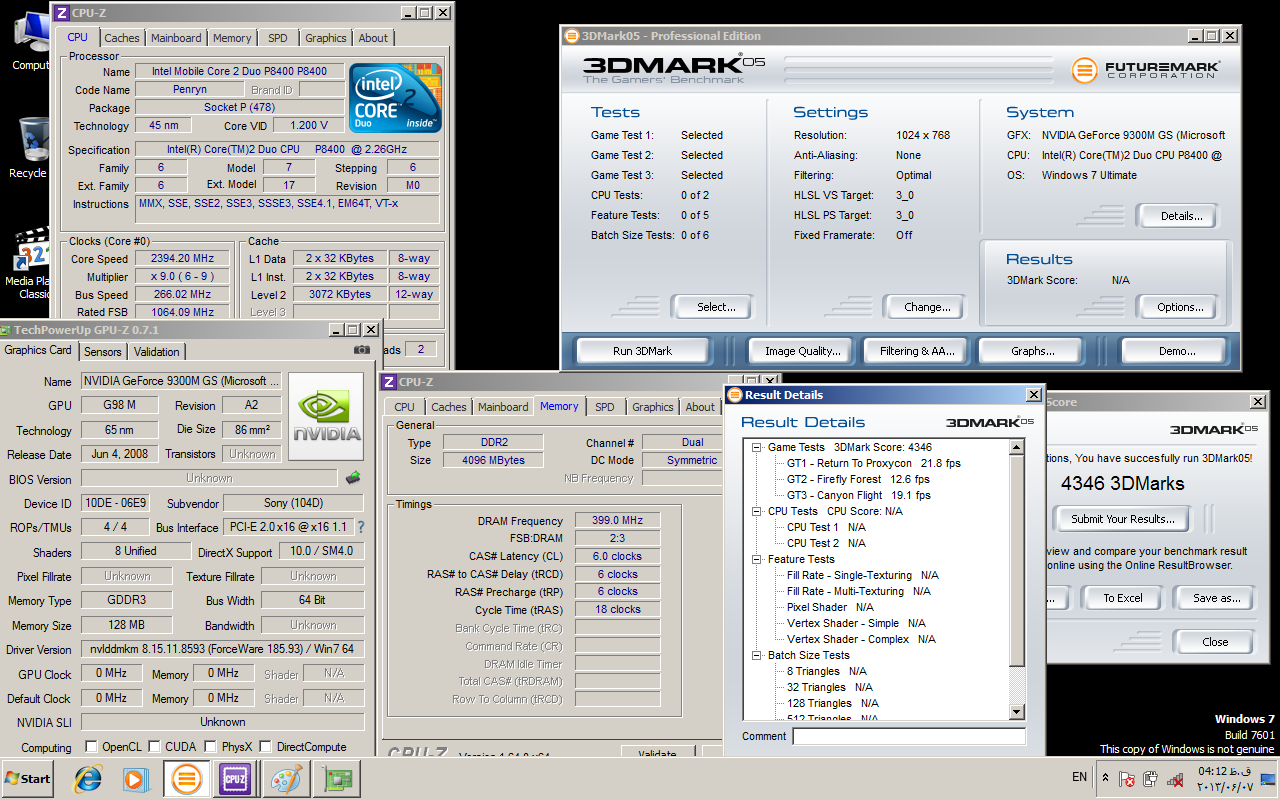Click Close button in score window
This screenshot has height=800, width=1280.
click(x=1215, y=642)
